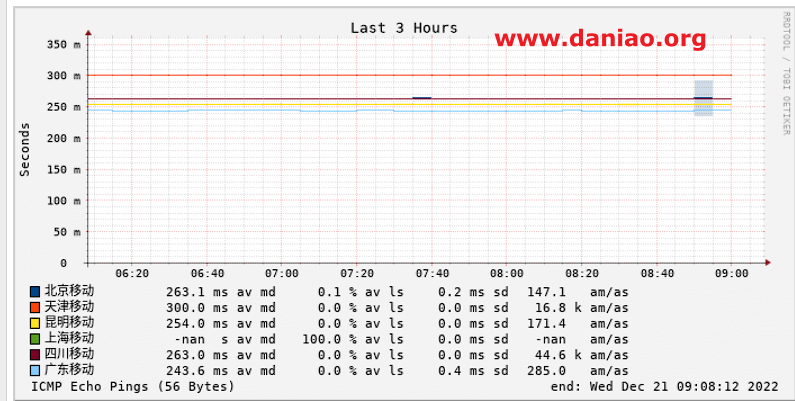Click the gray-blue smoke block near 08:50

click(703, 98)
